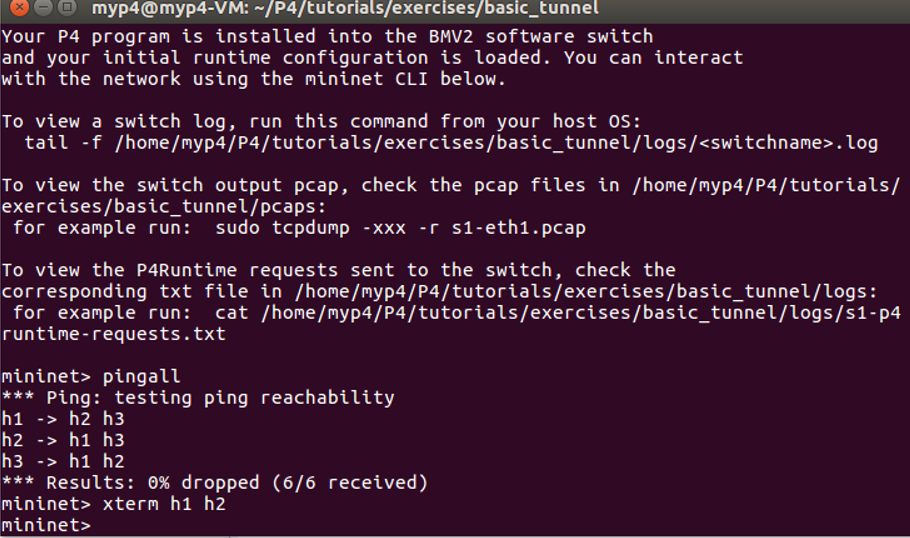Click the 'runtime-requests.txt' text
This screenshot has width=910, height=538.
point(114,334)
